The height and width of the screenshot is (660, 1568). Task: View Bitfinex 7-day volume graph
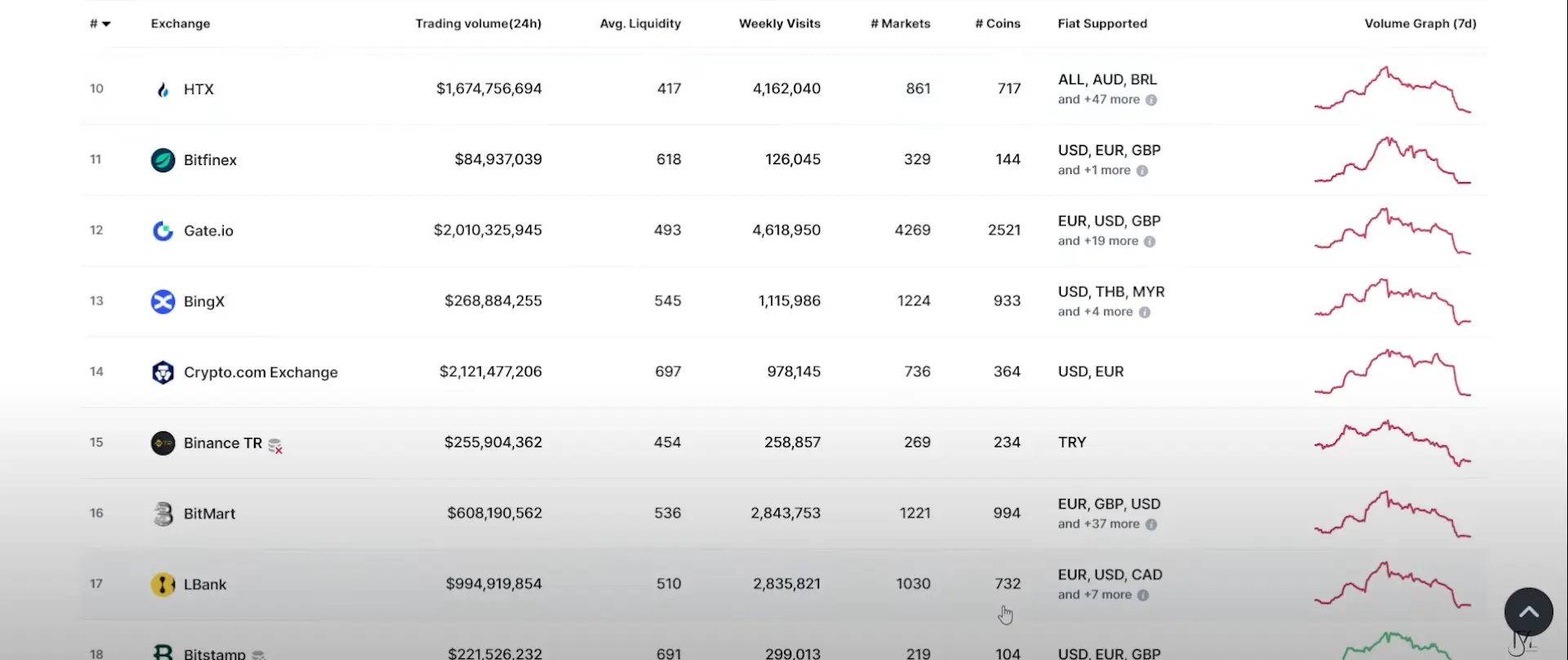(x=1392, y=160)
